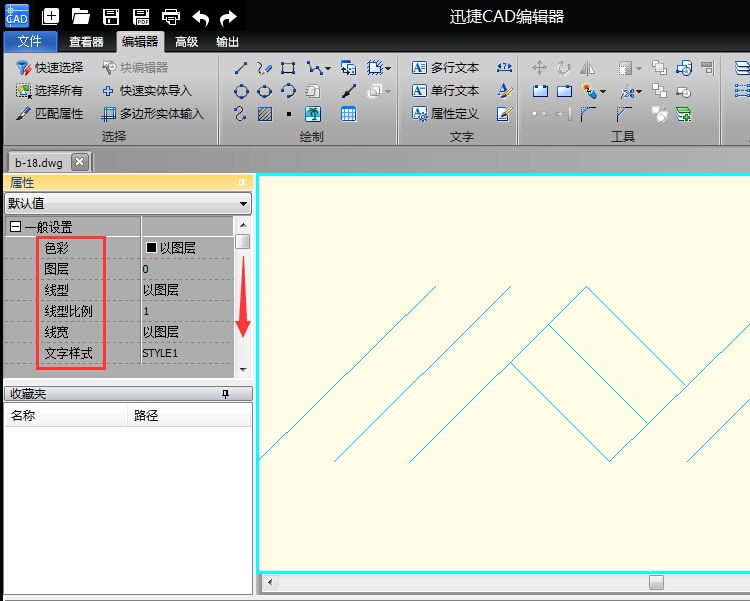Choose the Hatch fill tool
The image size is (750, 601).
pyautogui.click(x=264, y=114)
